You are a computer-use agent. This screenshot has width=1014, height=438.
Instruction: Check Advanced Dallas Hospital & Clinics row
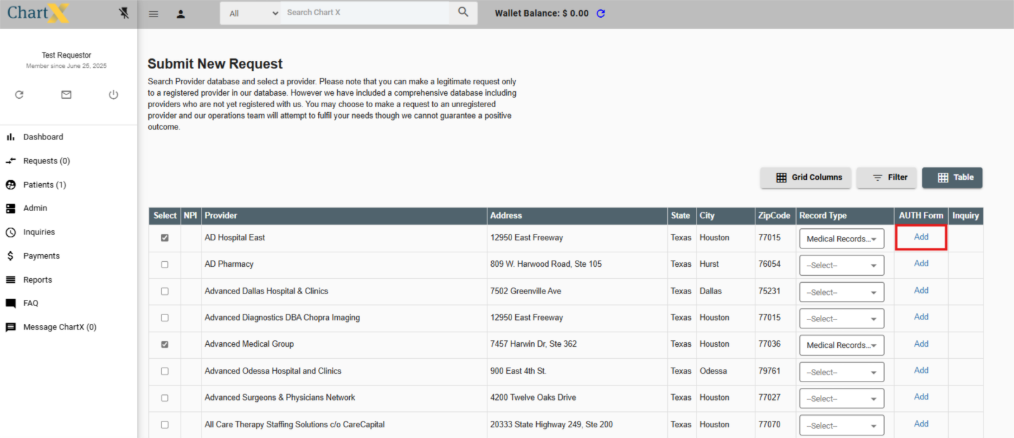[x=164, y=291]
